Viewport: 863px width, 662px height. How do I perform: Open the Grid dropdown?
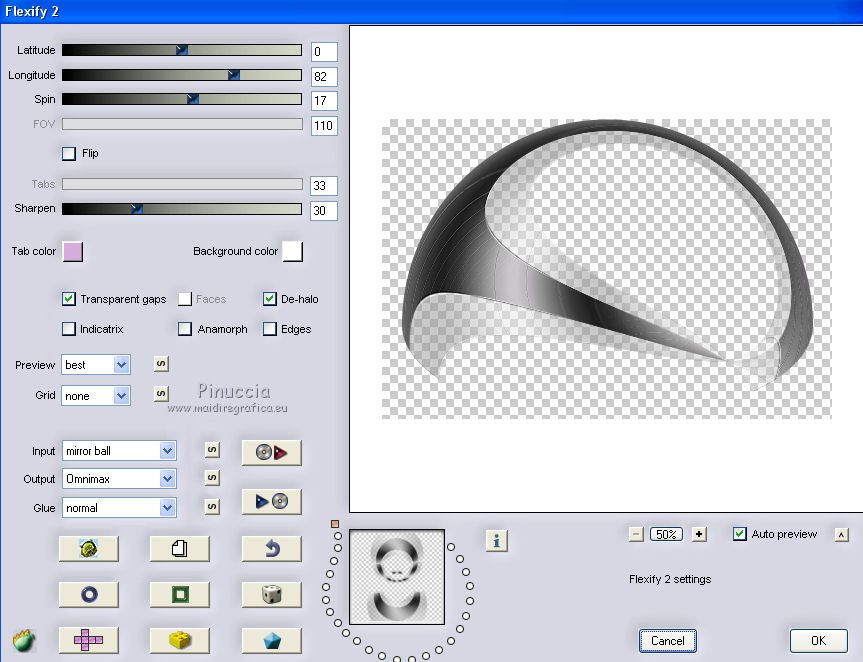pyautogui.click(x=96, y=396)
